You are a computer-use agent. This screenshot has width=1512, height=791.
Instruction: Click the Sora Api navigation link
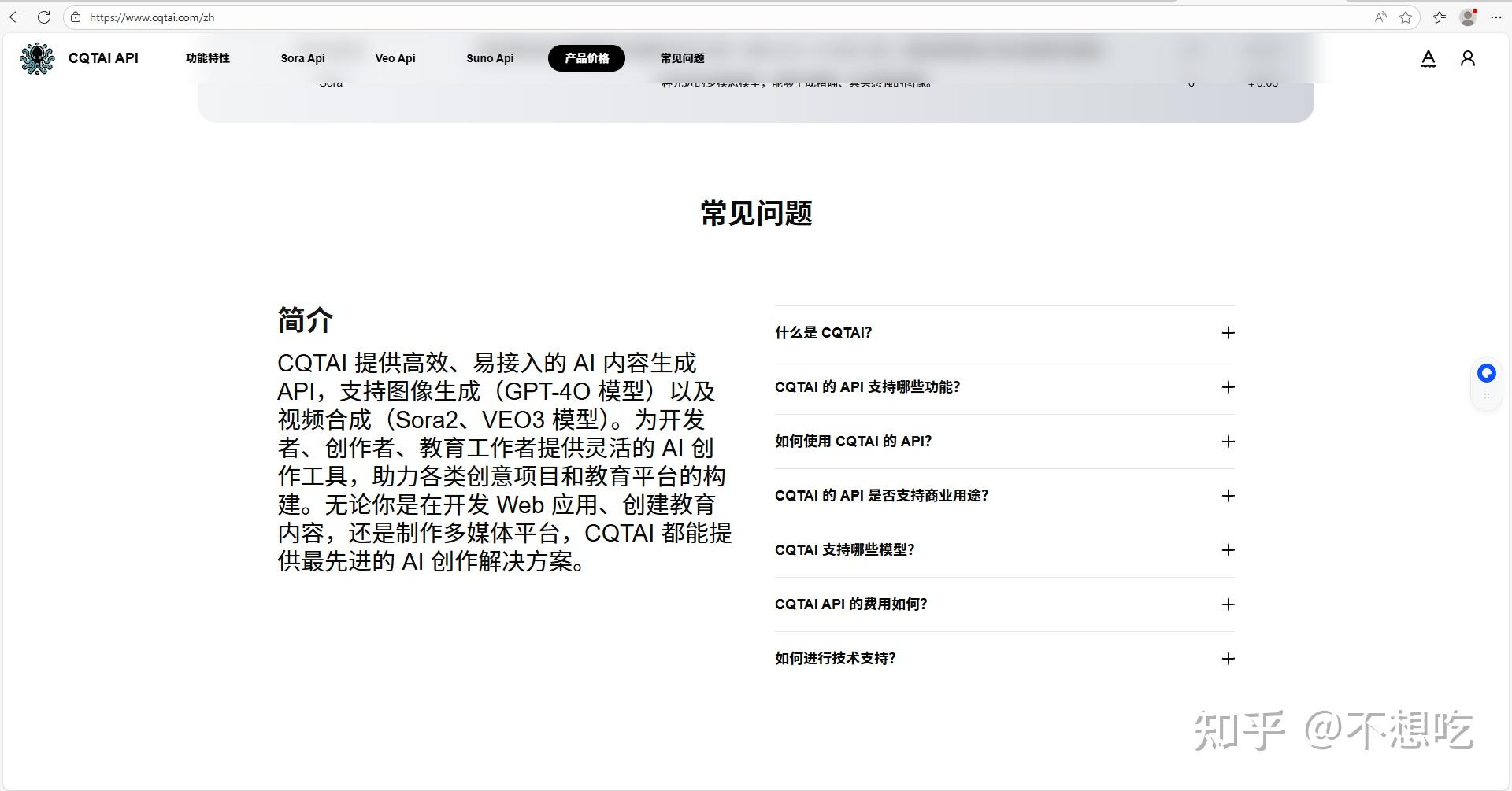point(302,58)
